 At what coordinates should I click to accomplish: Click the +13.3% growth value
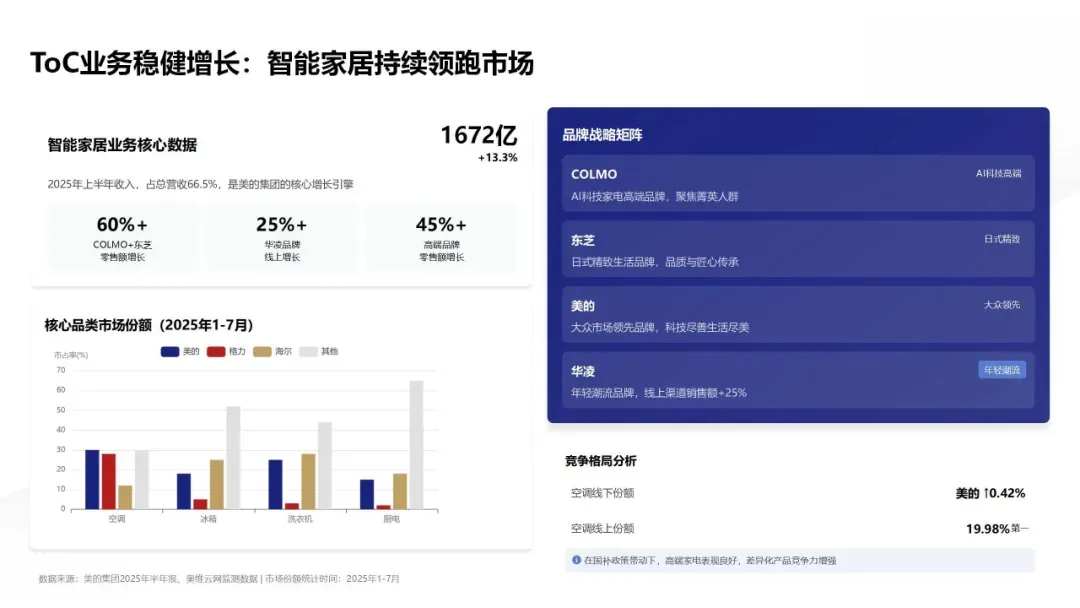click(497, 158)
